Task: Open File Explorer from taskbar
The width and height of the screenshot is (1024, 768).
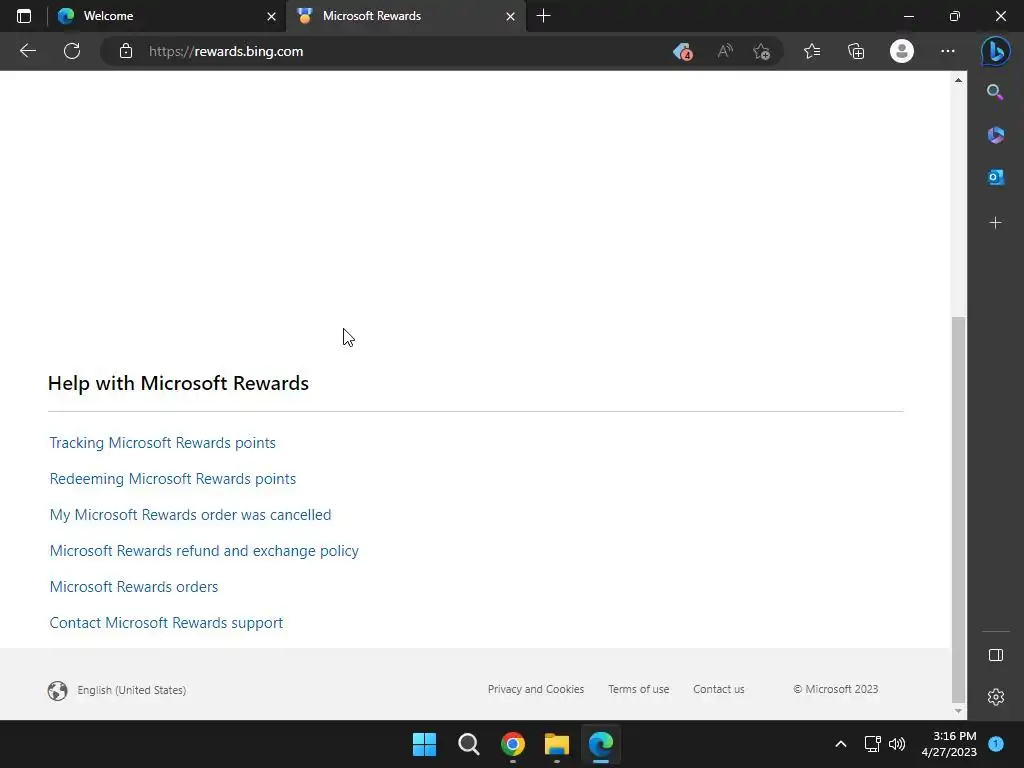Action: (x=556, y=744)
